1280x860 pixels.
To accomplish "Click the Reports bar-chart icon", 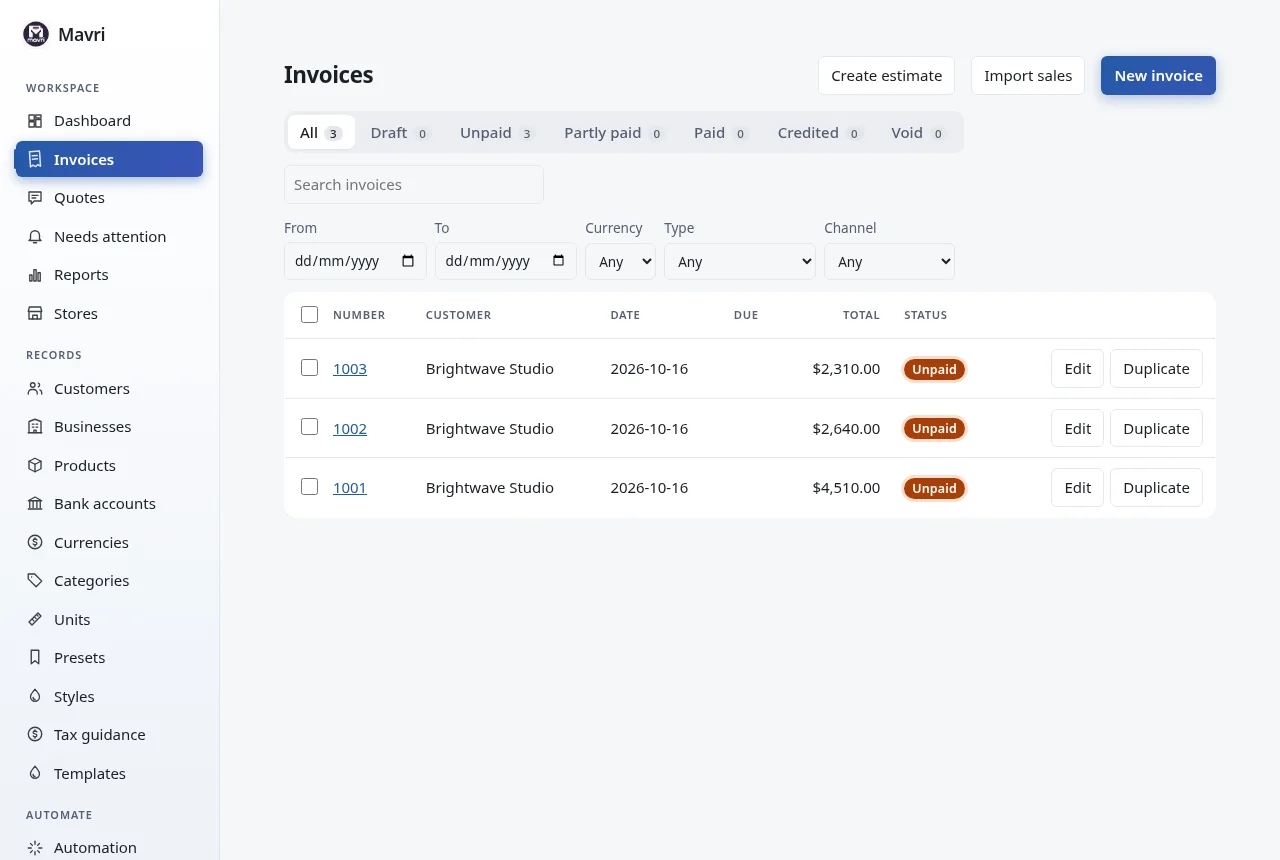I will coord(35,275).
